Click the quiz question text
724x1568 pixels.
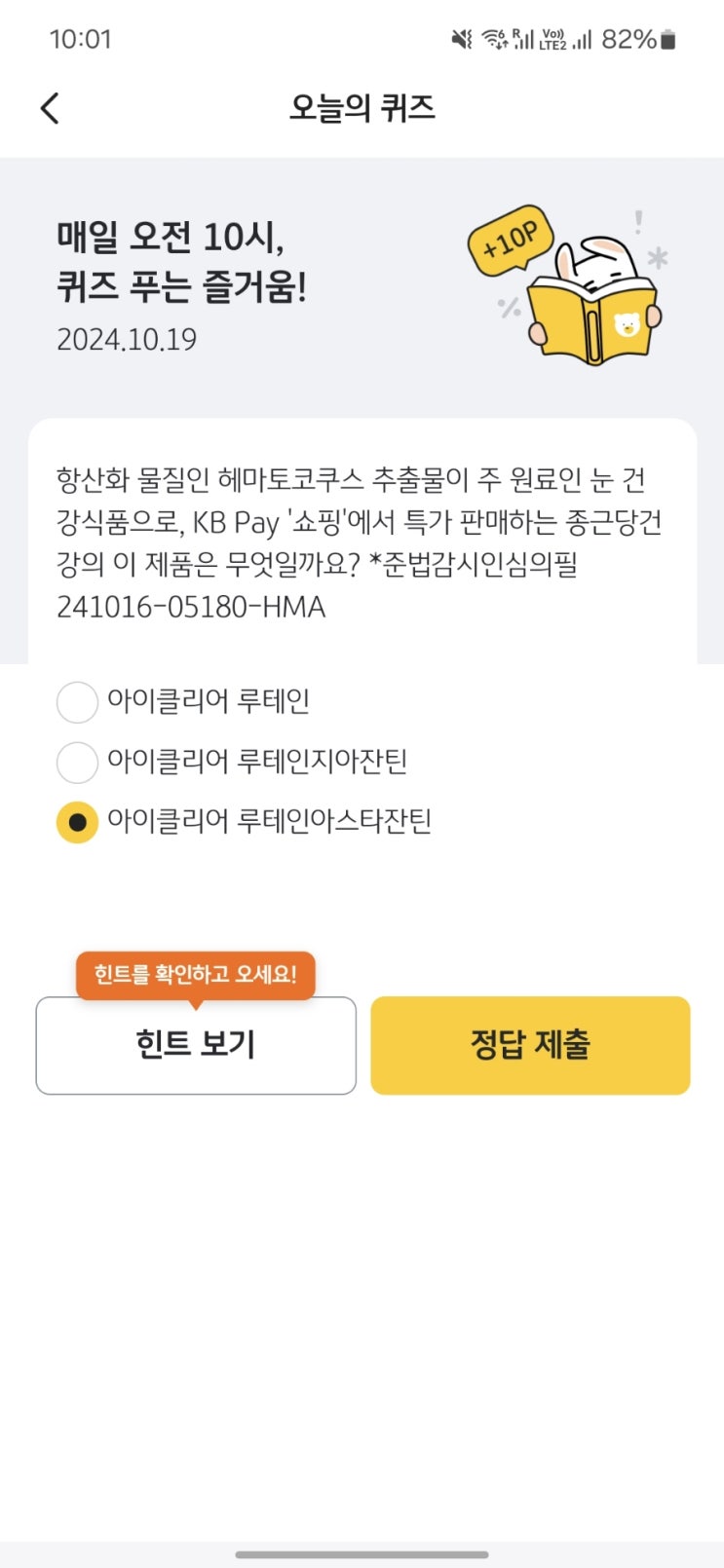point(362,542)
